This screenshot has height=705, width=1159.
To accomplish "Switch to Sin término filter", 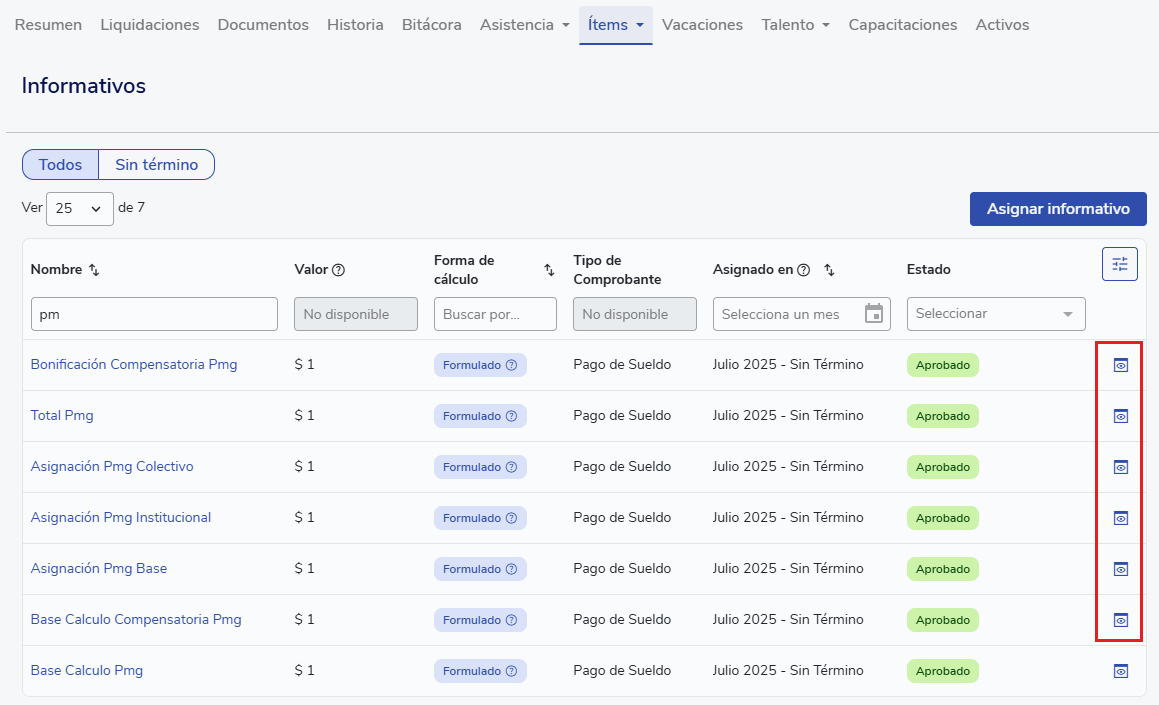I will click(x=156, y=165).
